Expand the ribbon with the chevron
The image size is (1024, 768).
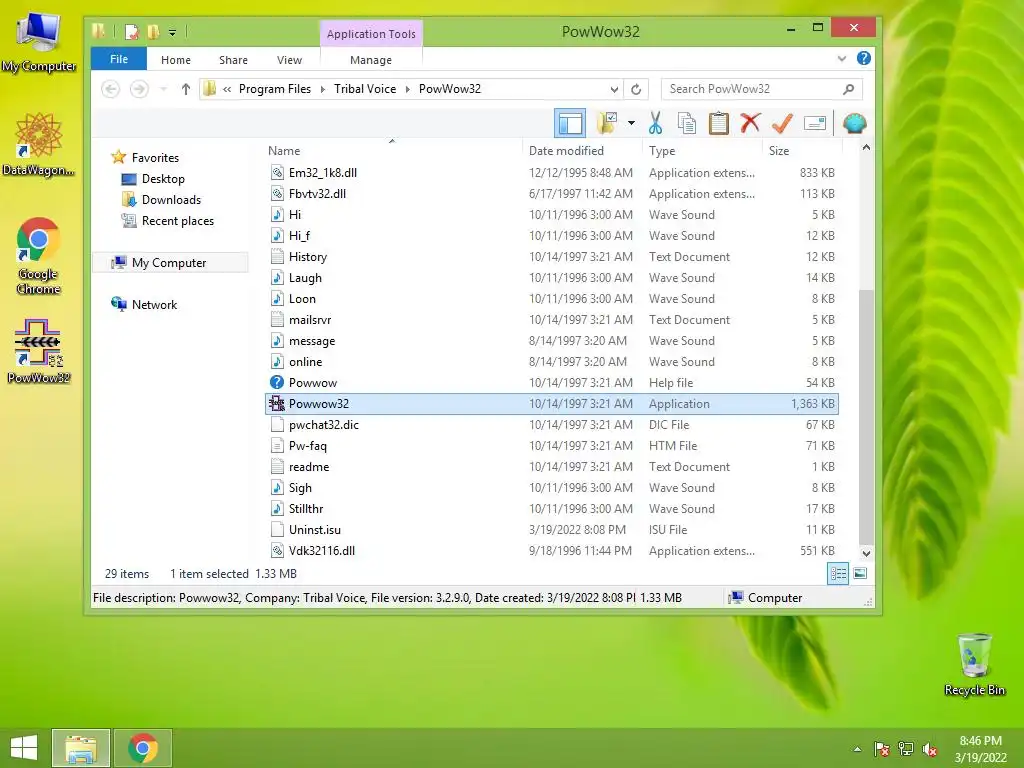(x=842, y=59)
